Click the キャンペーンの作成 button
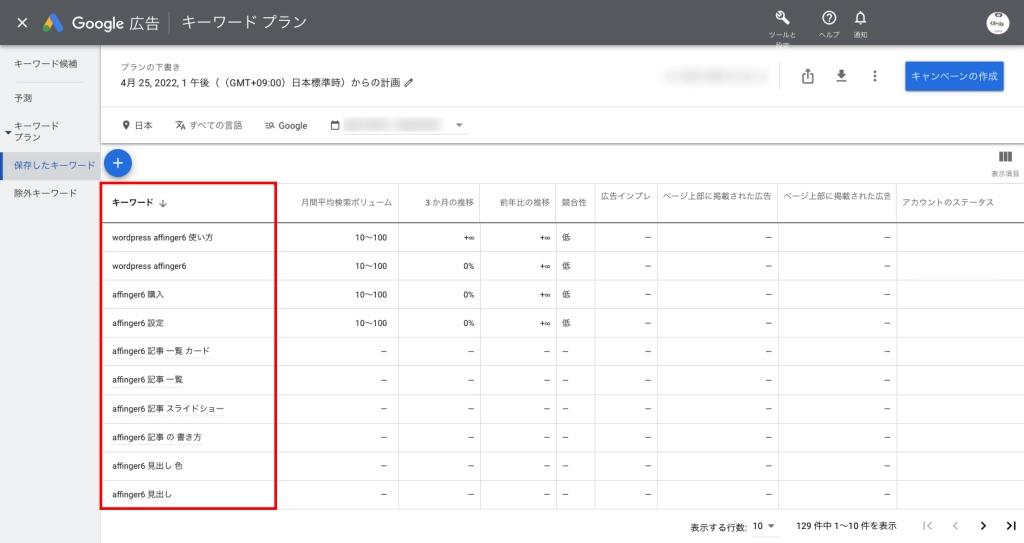 coord(954,76)
